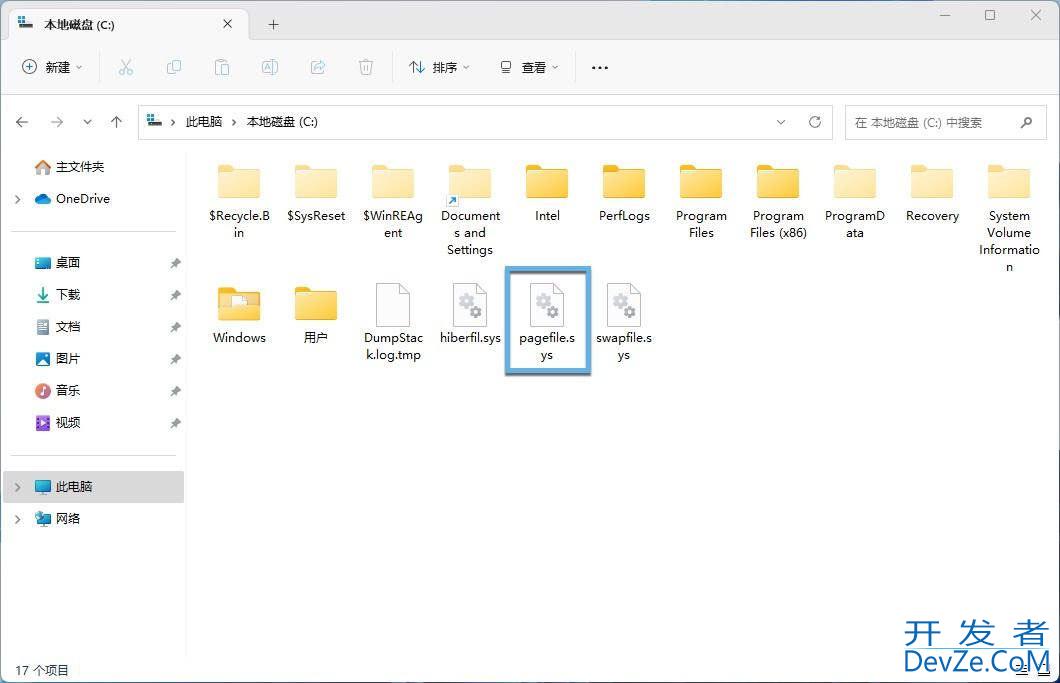Click the Paste clipboard icon

click(x=222, y=67)
